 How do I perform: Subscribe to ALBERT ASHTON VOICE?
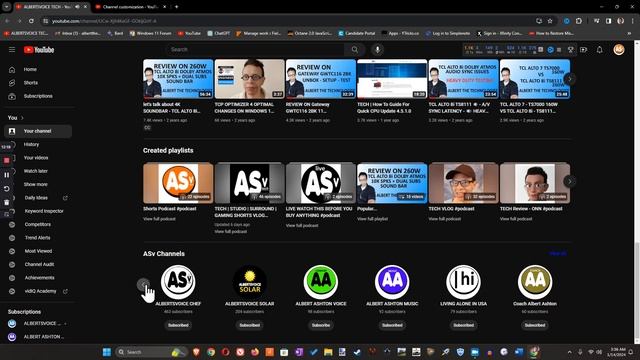click(321, 325)
